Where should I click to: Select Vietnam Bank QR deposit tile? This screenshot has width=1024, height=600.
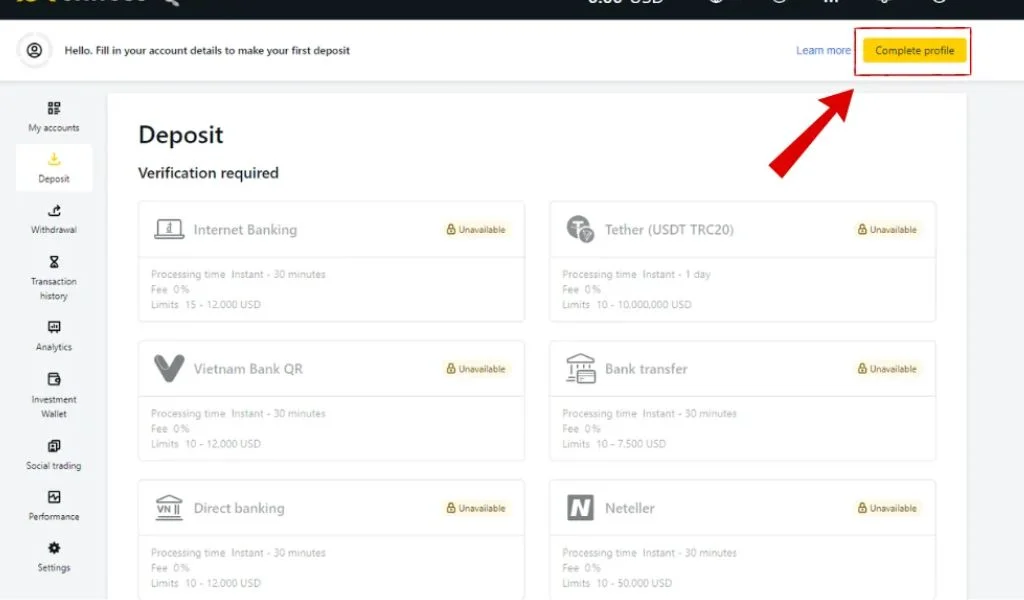click(331, 368)
